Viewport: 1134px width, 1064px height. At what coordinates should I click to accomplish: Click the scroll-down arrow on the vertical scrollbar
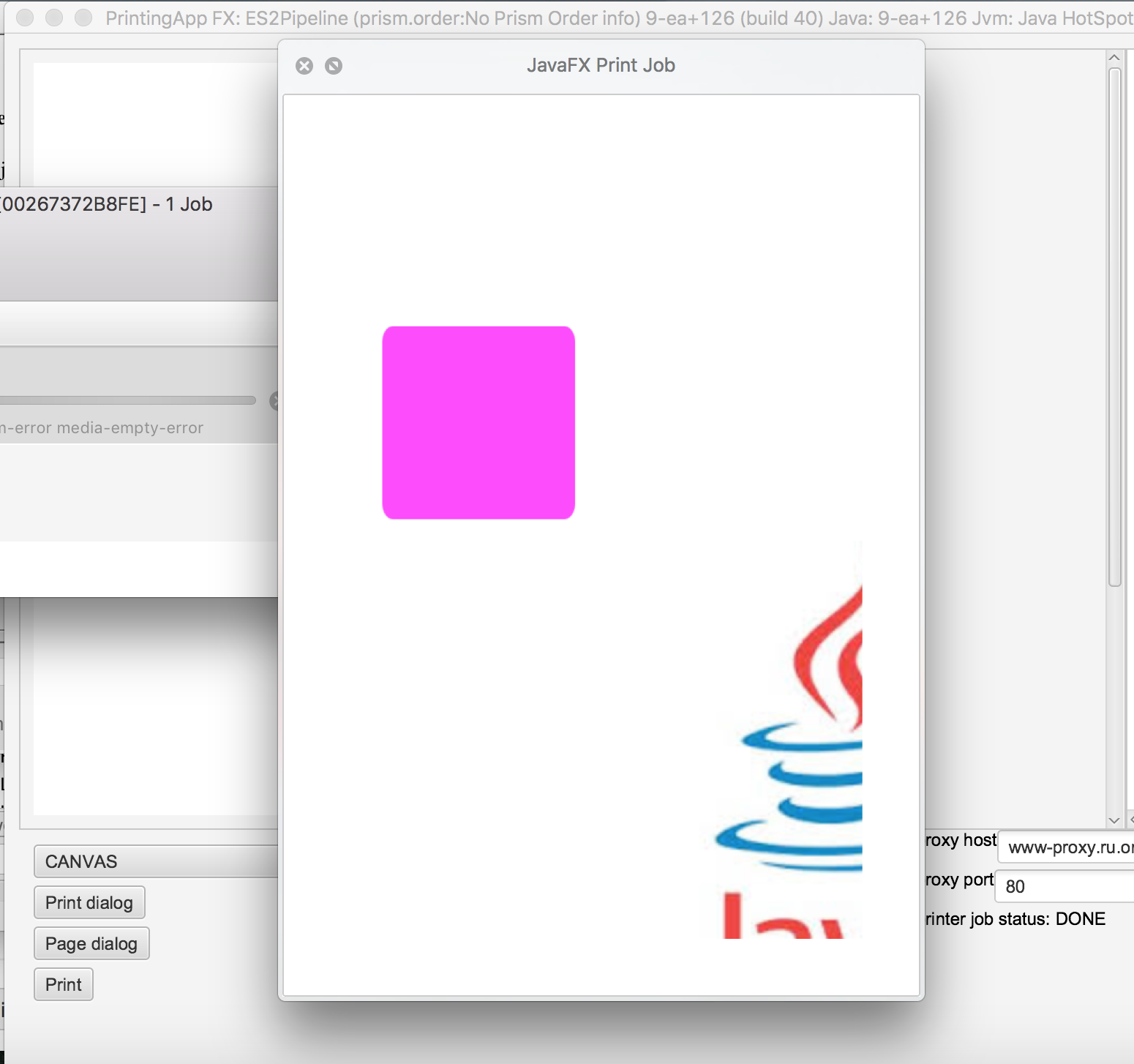(1114, 820)
